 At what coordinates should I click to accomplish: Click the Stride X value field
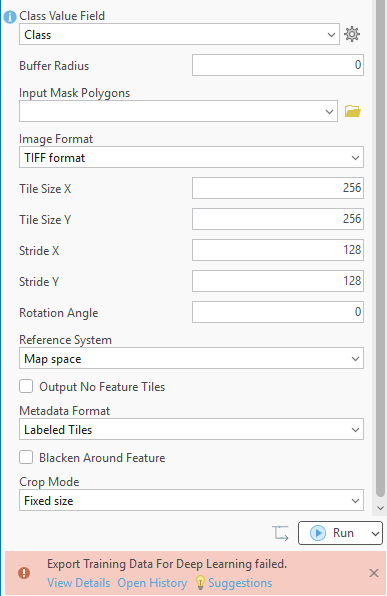coord(278,250)
